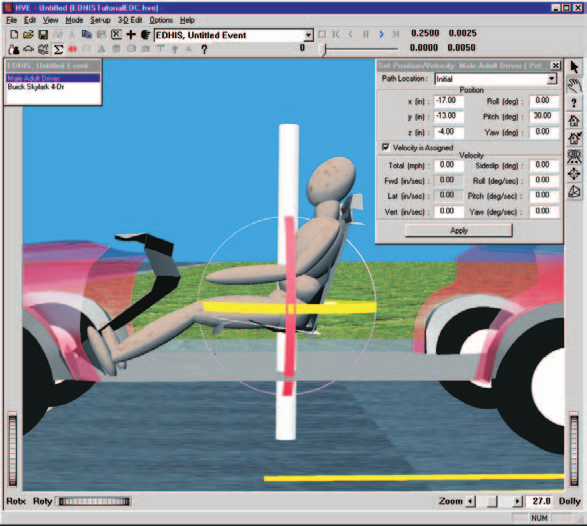Open the Help menu
The height and width of the screenshot is (526, 587).
pos(187,20)
